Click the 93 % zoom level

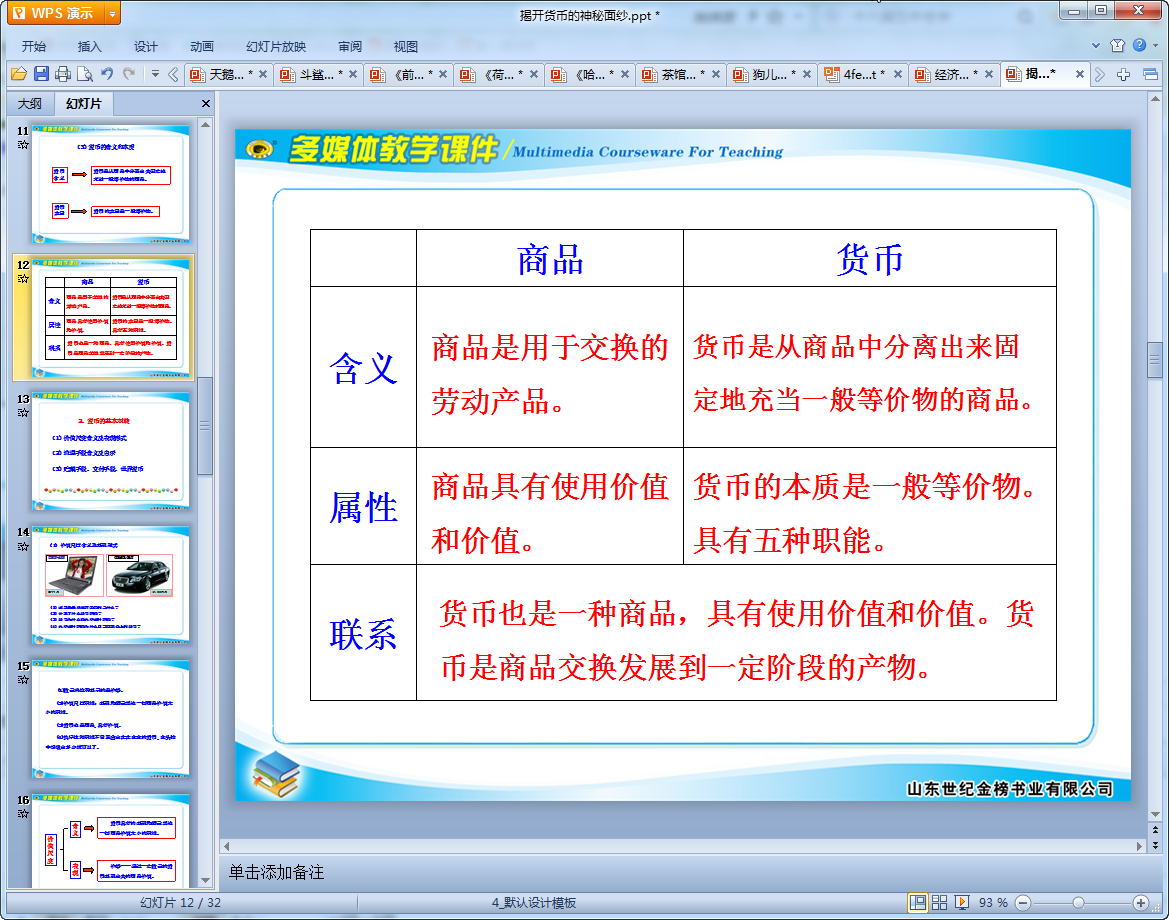tap(993, 903)
